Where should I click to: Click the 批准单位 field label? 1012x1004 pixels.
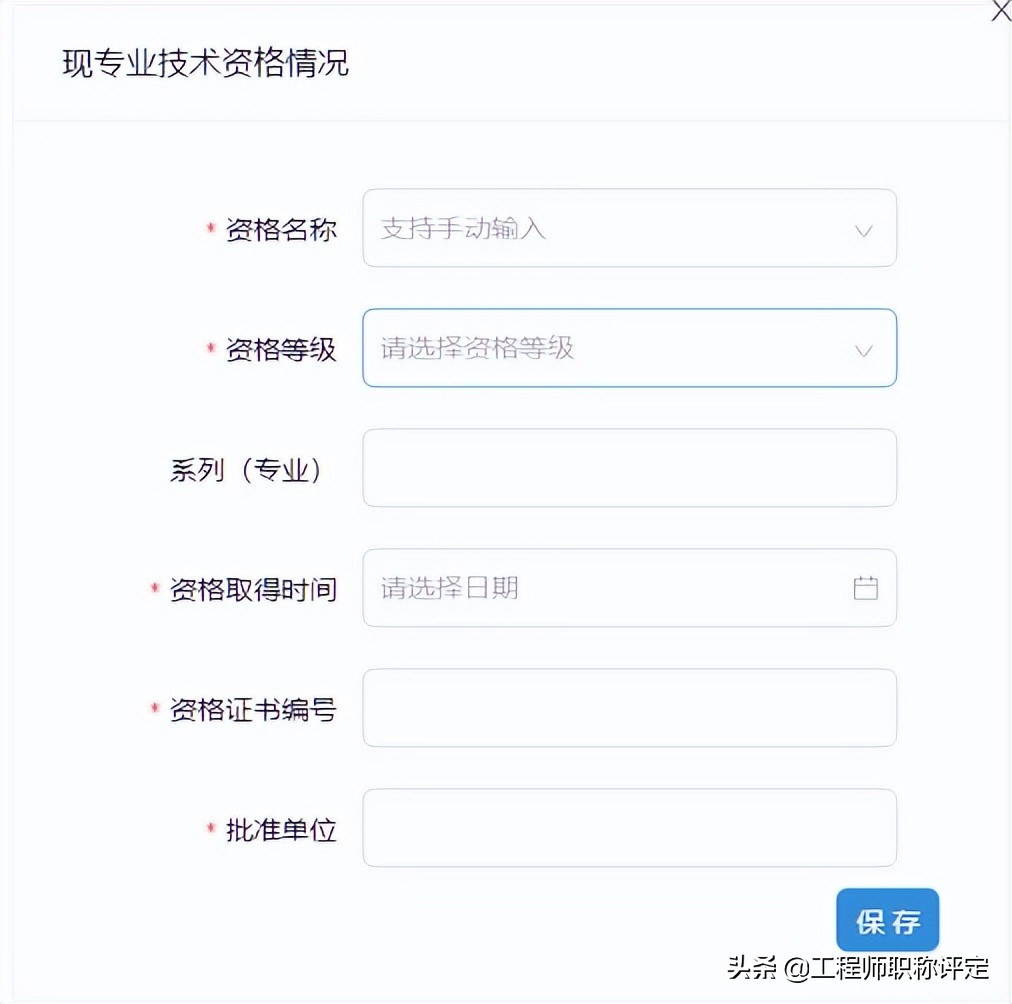[281, 828]
